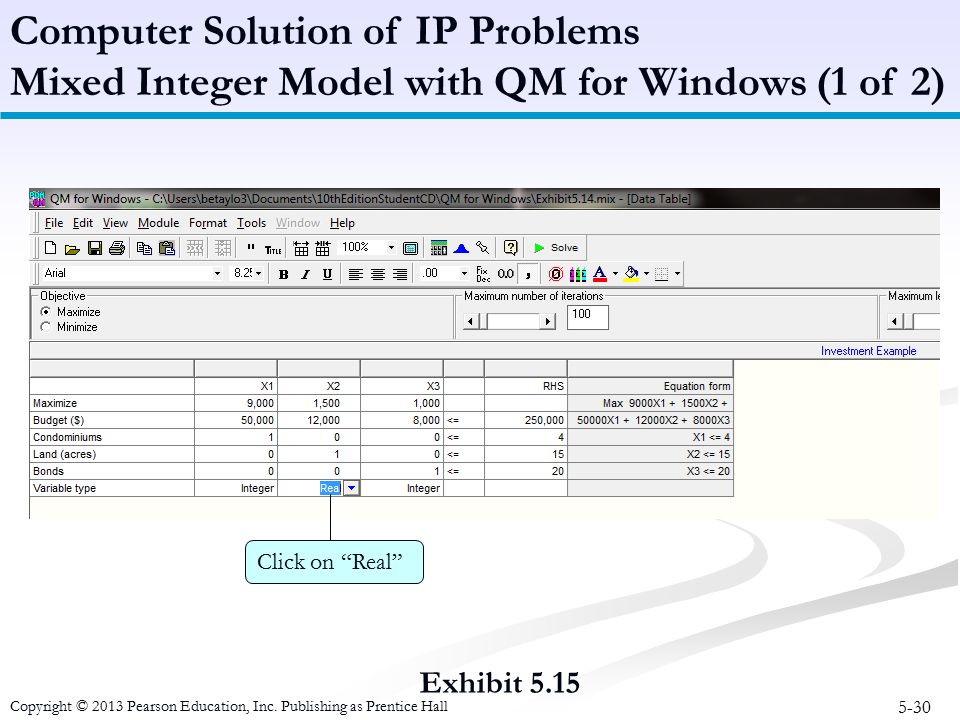Viewport: 960px width, 720px height.
Task: Click the Maximize row X1 value 9,000
Action: coord(236,403)
